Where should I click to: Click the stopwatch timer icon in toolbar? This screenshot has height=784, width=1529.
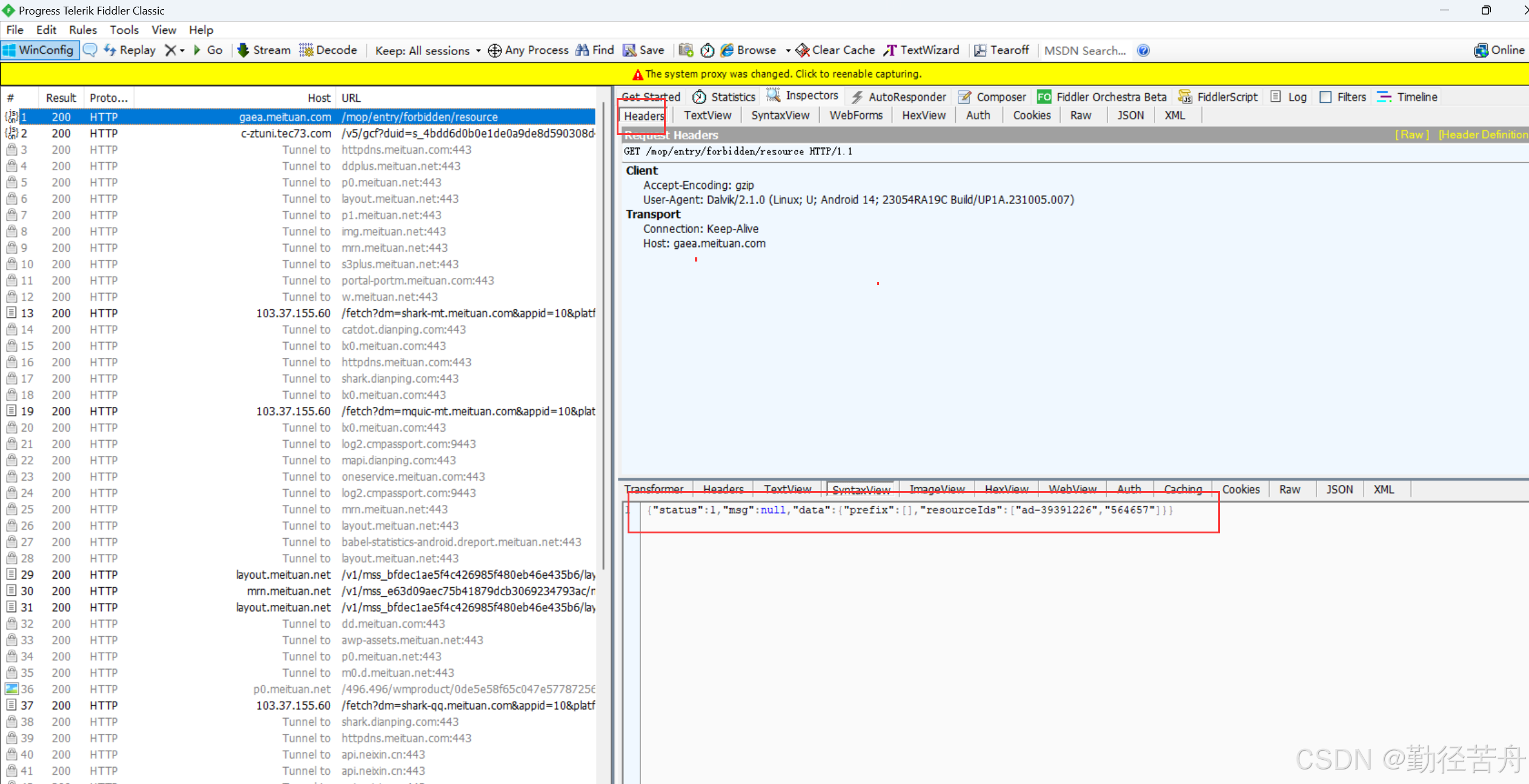click(707, 50)
